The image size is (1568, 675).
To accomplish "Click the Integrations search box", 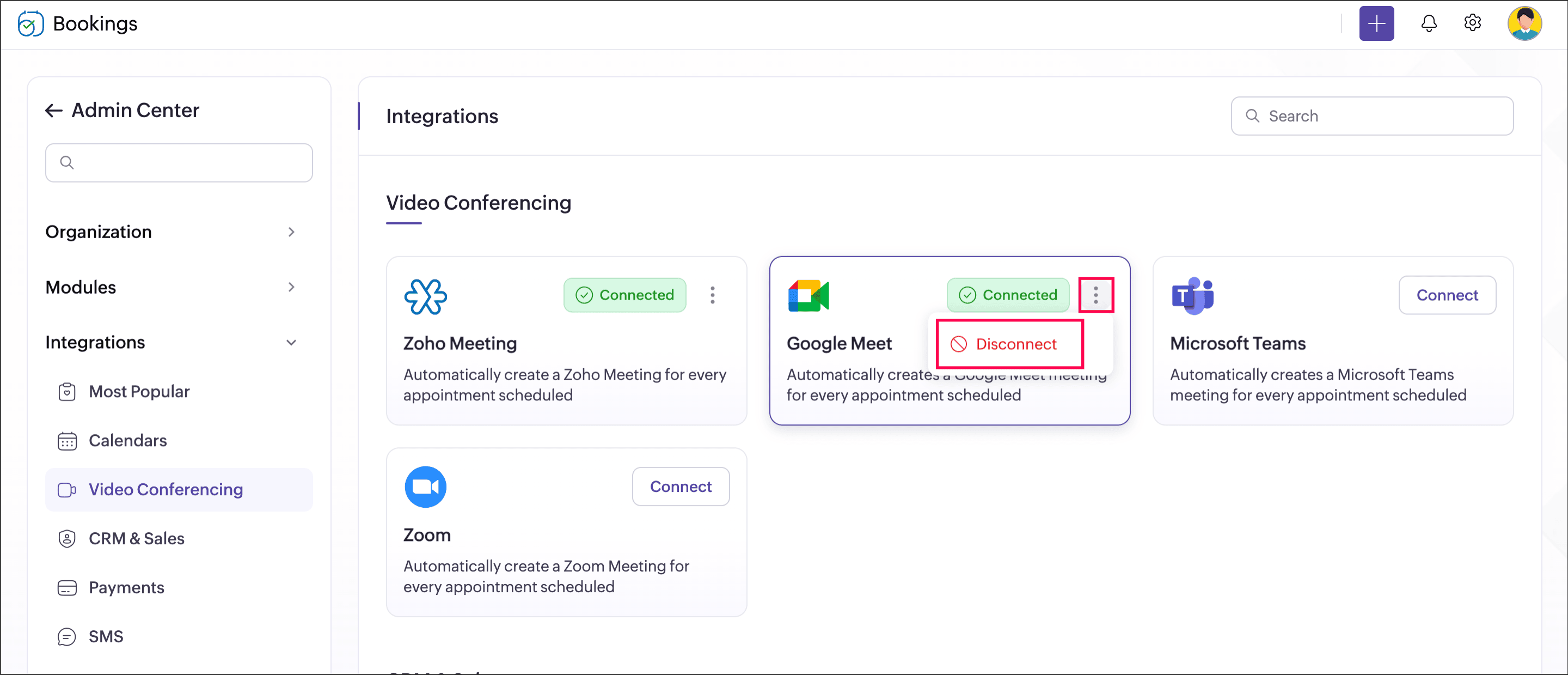I will pos(1372,115).
